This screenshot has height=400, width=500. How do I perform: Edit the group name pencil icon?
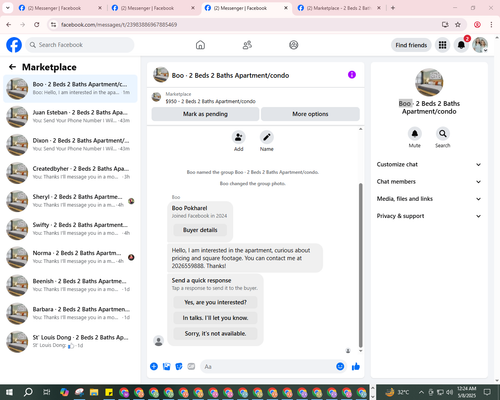pyautogui.click(x=267, y=137)
